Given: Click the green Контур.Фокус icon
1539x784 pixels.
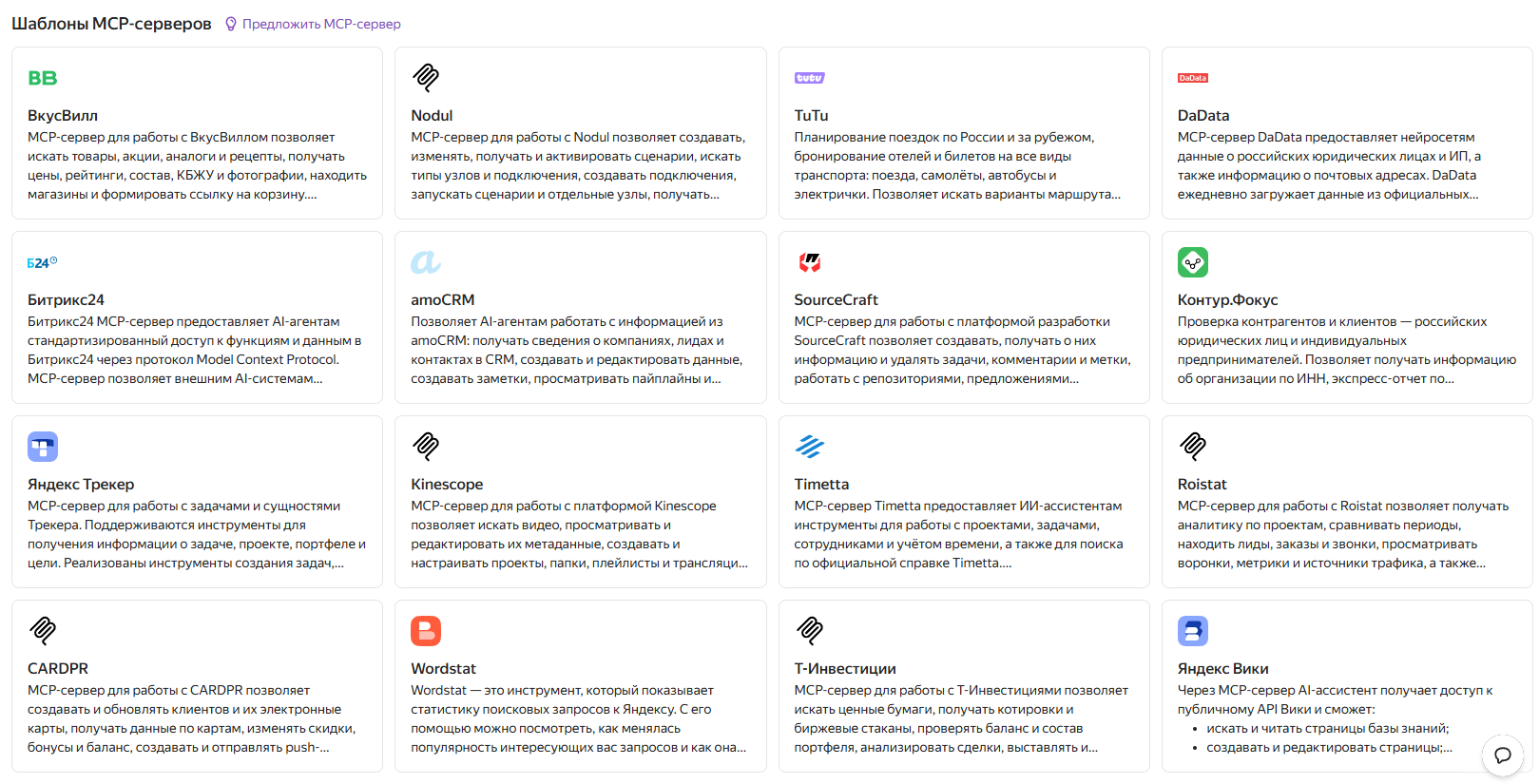Looking at the screenshot, I should [1193, 262].
